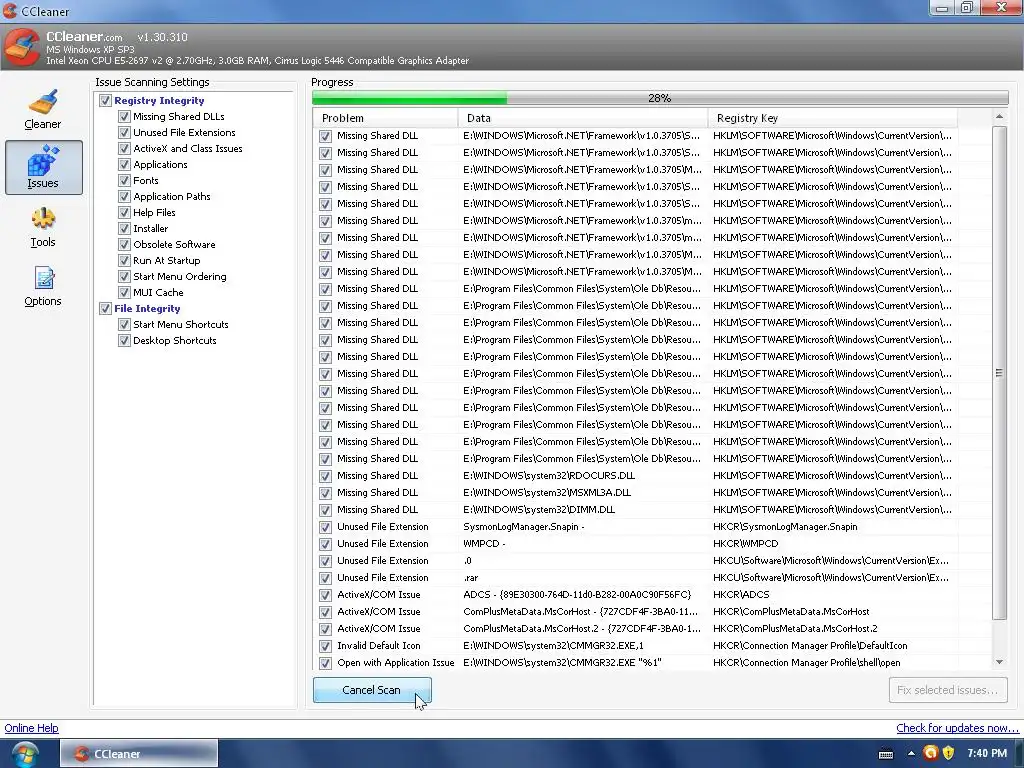
Task: Toggle Start Menu Ordering checkbox
Action: (124, 276)
